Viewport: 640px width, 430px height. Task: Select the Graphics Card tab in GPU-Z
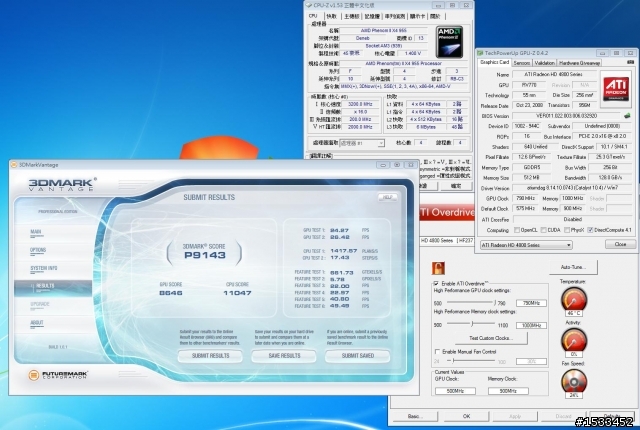tap(495, 62)
